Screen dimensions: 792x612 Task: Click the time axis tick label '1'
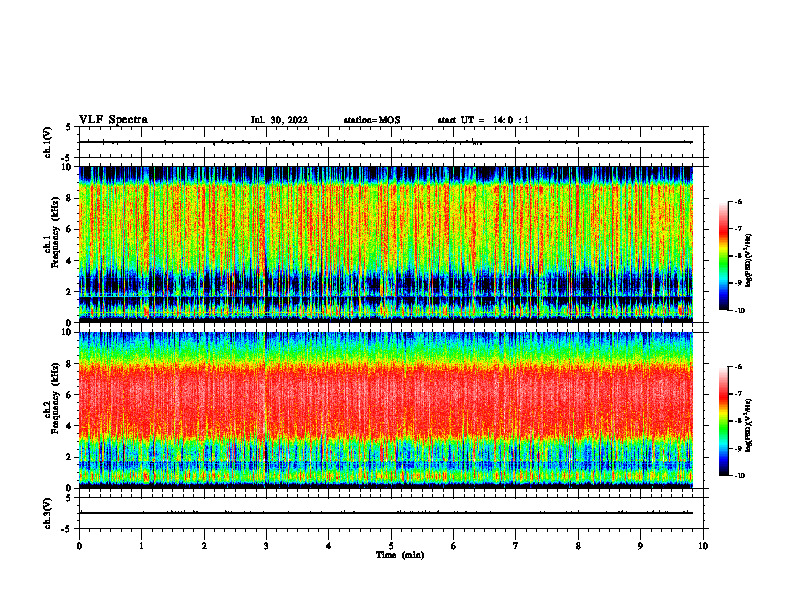(x=141, y=546)
